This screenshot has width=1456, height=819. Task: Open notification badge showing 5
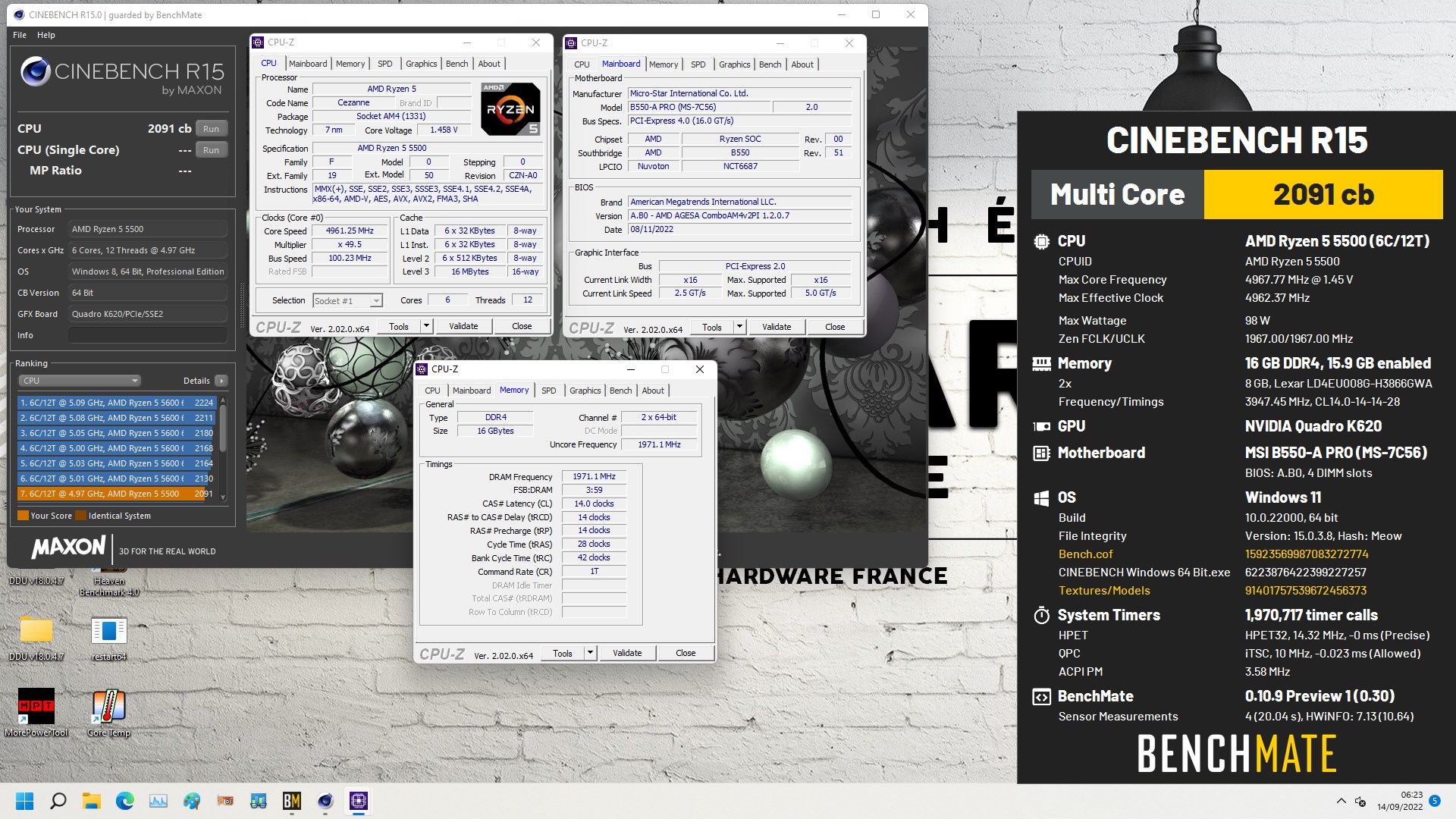[1434, 801]
